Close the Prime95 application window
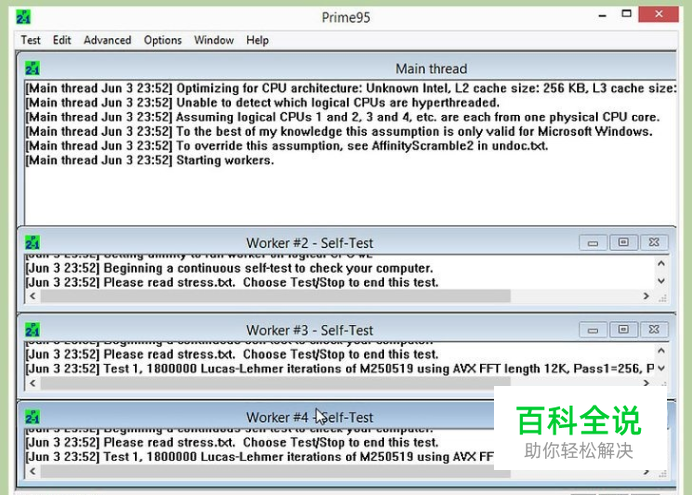This screenshot has height=495, width=692. (x=658, y=14)
